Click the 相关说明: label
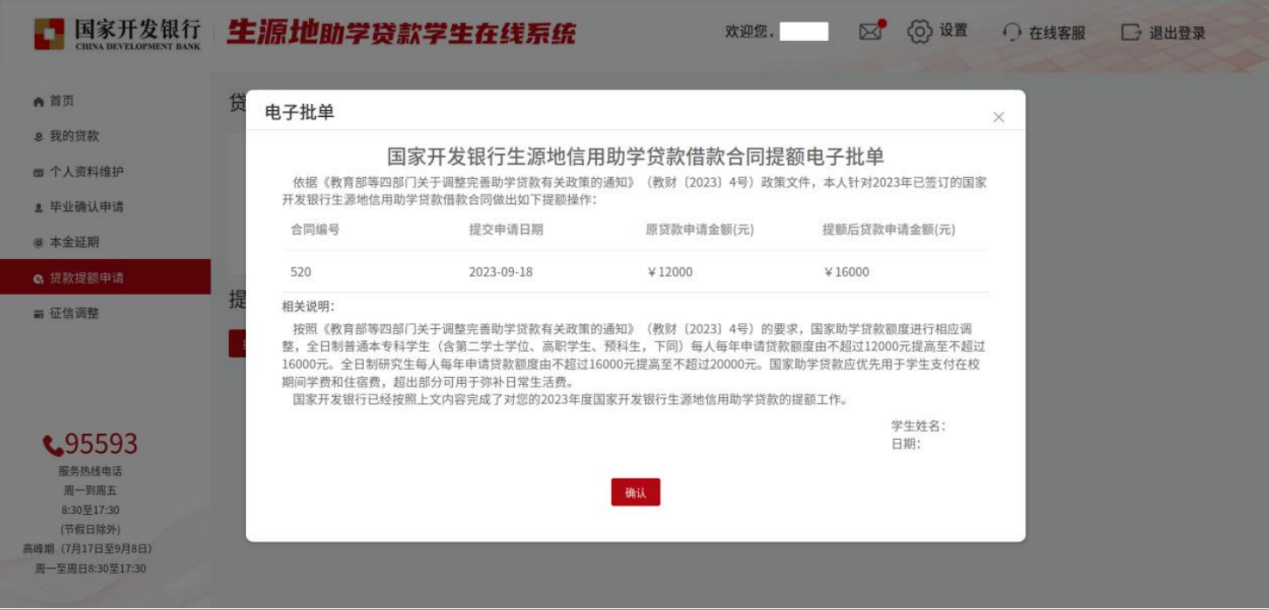Screen dimensions: 1269x610 [x=309, y=306]
